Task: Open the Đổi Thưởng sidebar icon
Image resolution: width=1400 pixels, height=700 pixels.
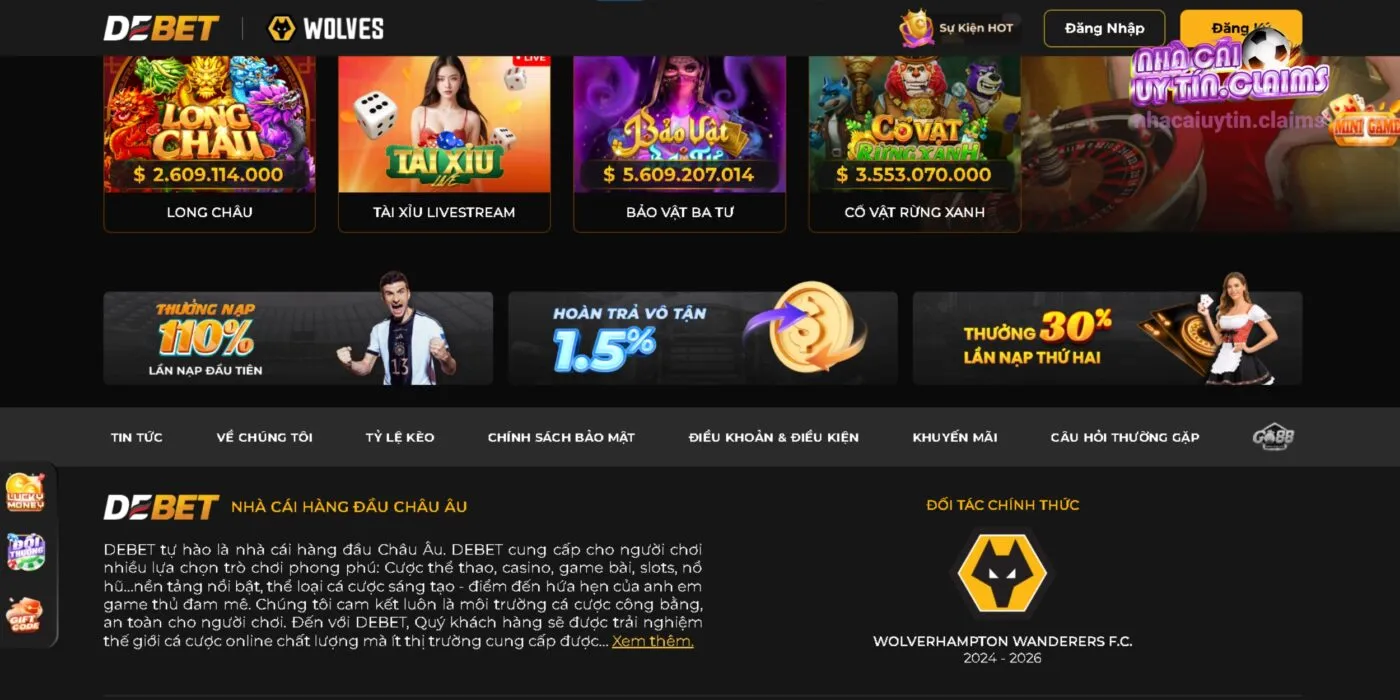Action: (25, 552)
